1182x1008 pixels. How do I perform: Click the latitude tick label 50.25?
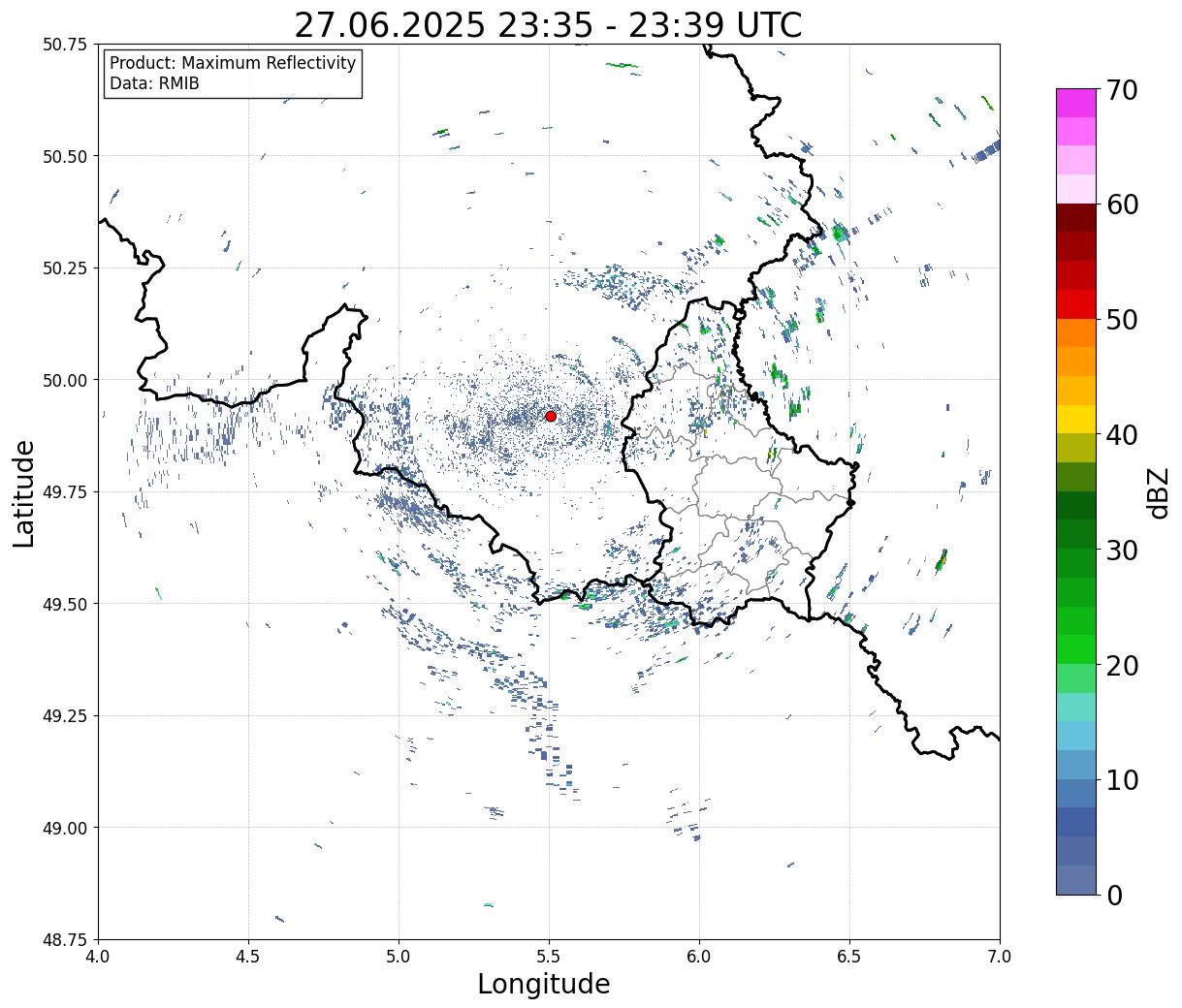[x=65, y=268]
